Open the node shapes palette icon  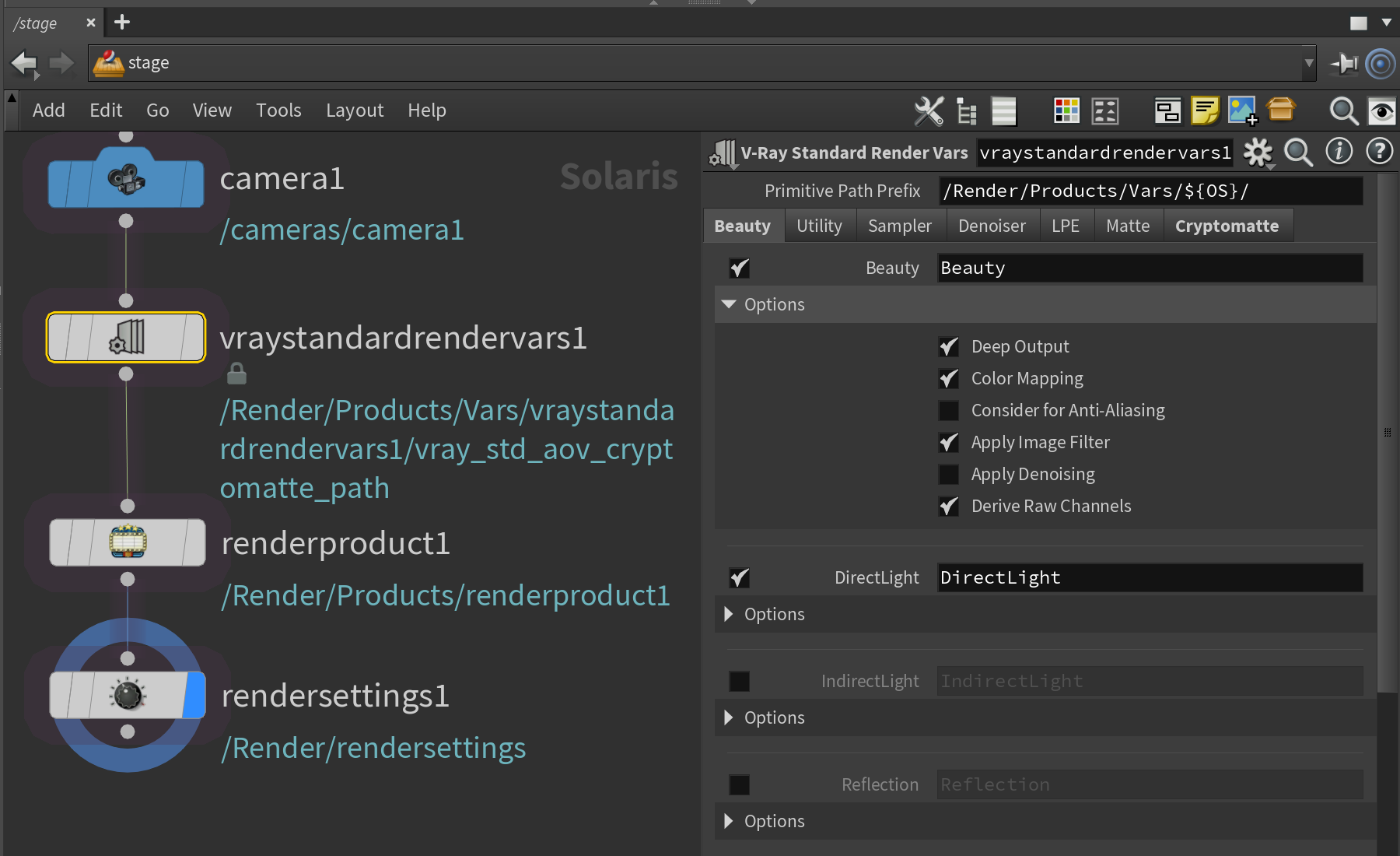pyautogui.click(x=1104, y=111)
